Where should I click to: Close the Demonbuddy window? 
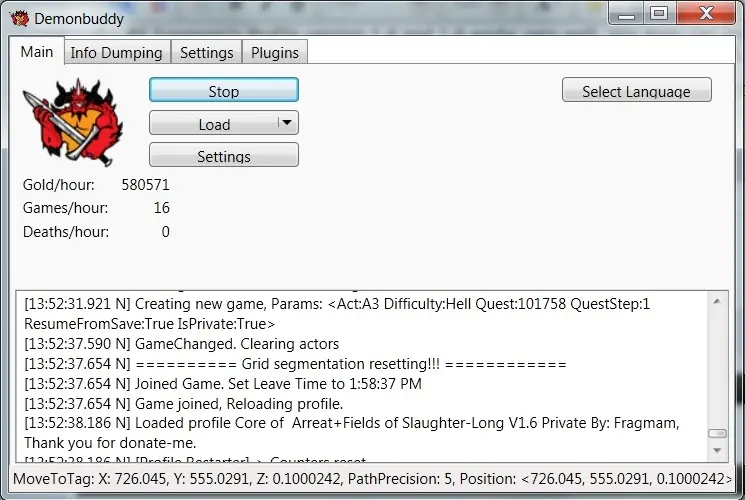point(703,13)
